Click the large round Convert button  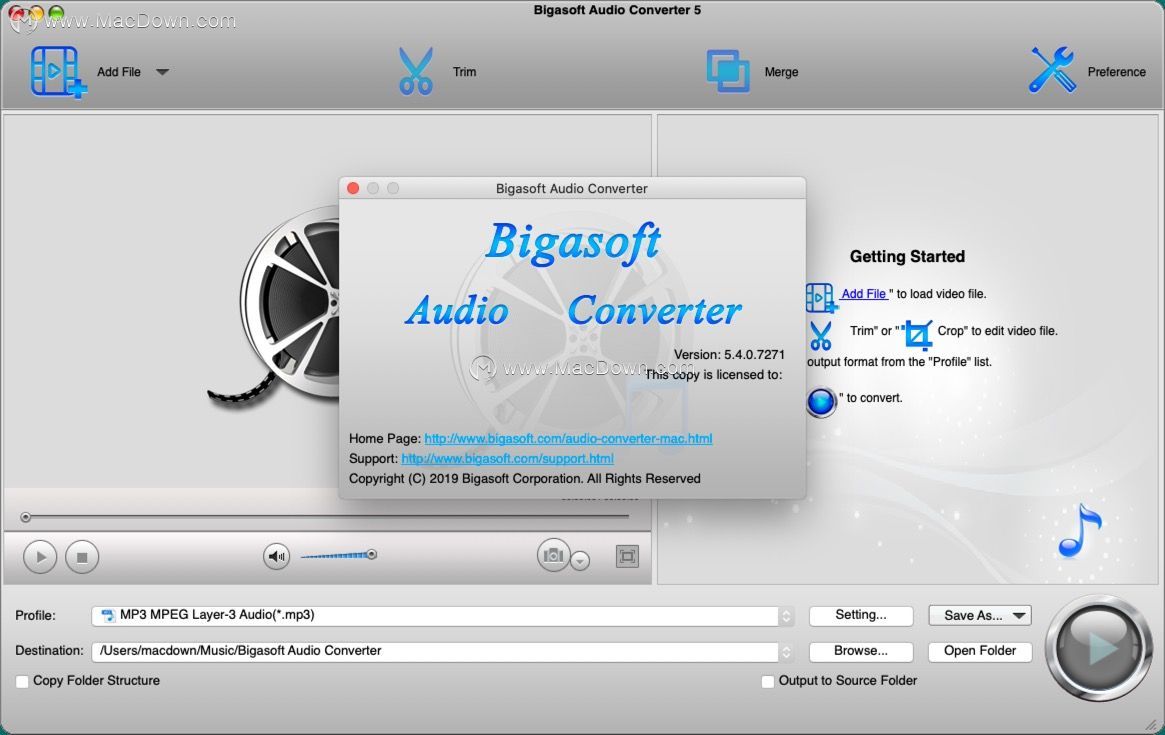point(1099,647)
